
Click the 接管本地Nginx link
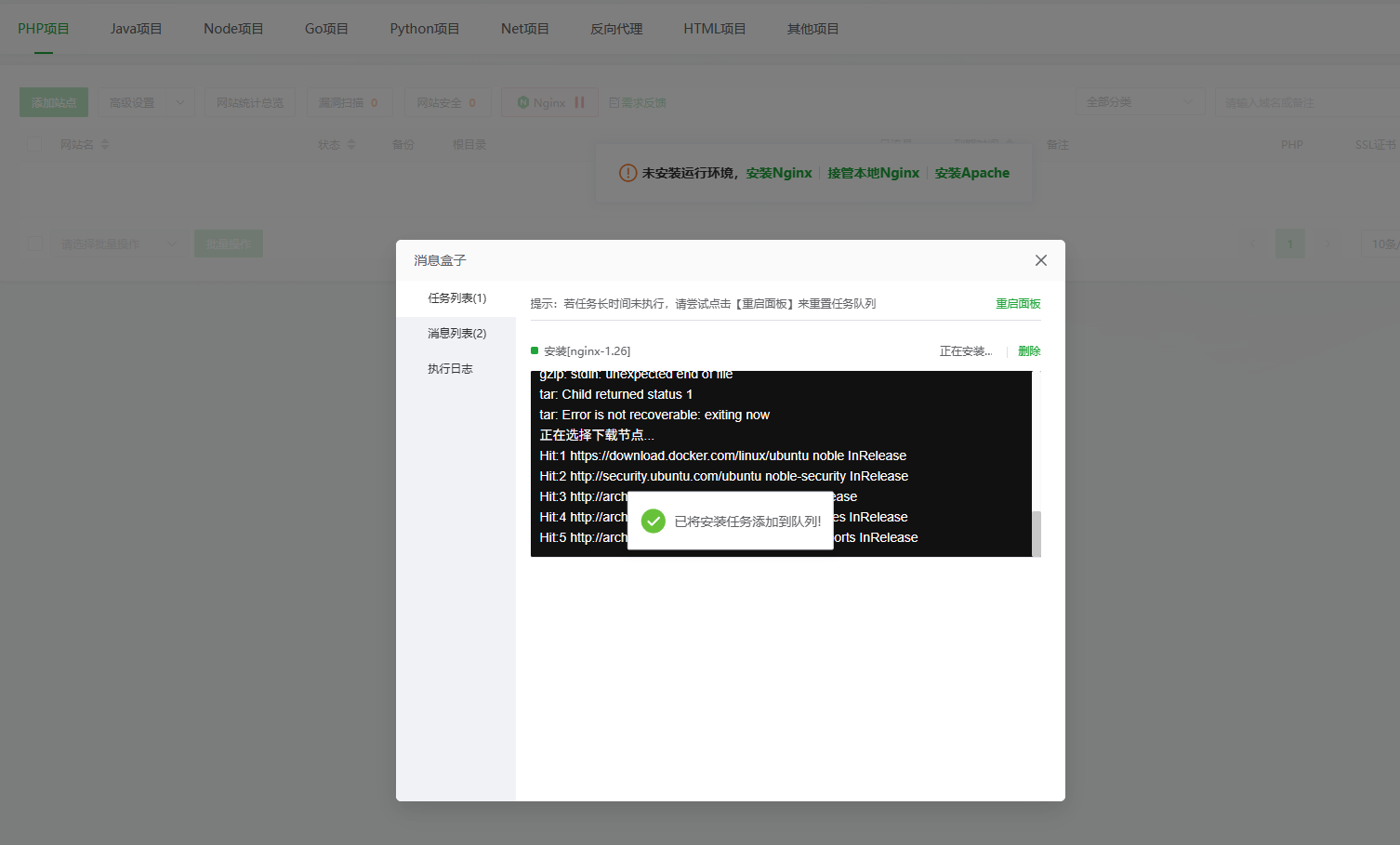873,173
